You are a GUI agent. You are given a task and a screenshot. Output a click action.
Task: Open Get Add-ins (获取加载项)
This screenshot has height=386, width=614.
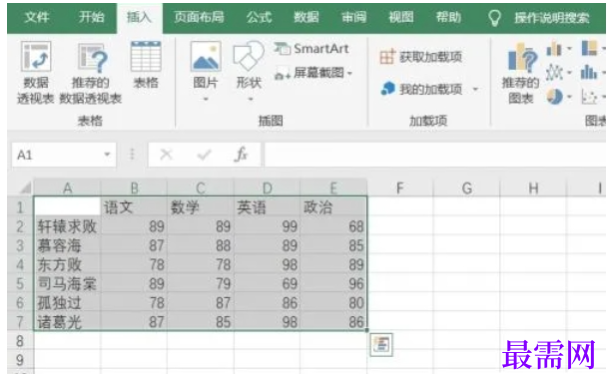coord(421,57)
